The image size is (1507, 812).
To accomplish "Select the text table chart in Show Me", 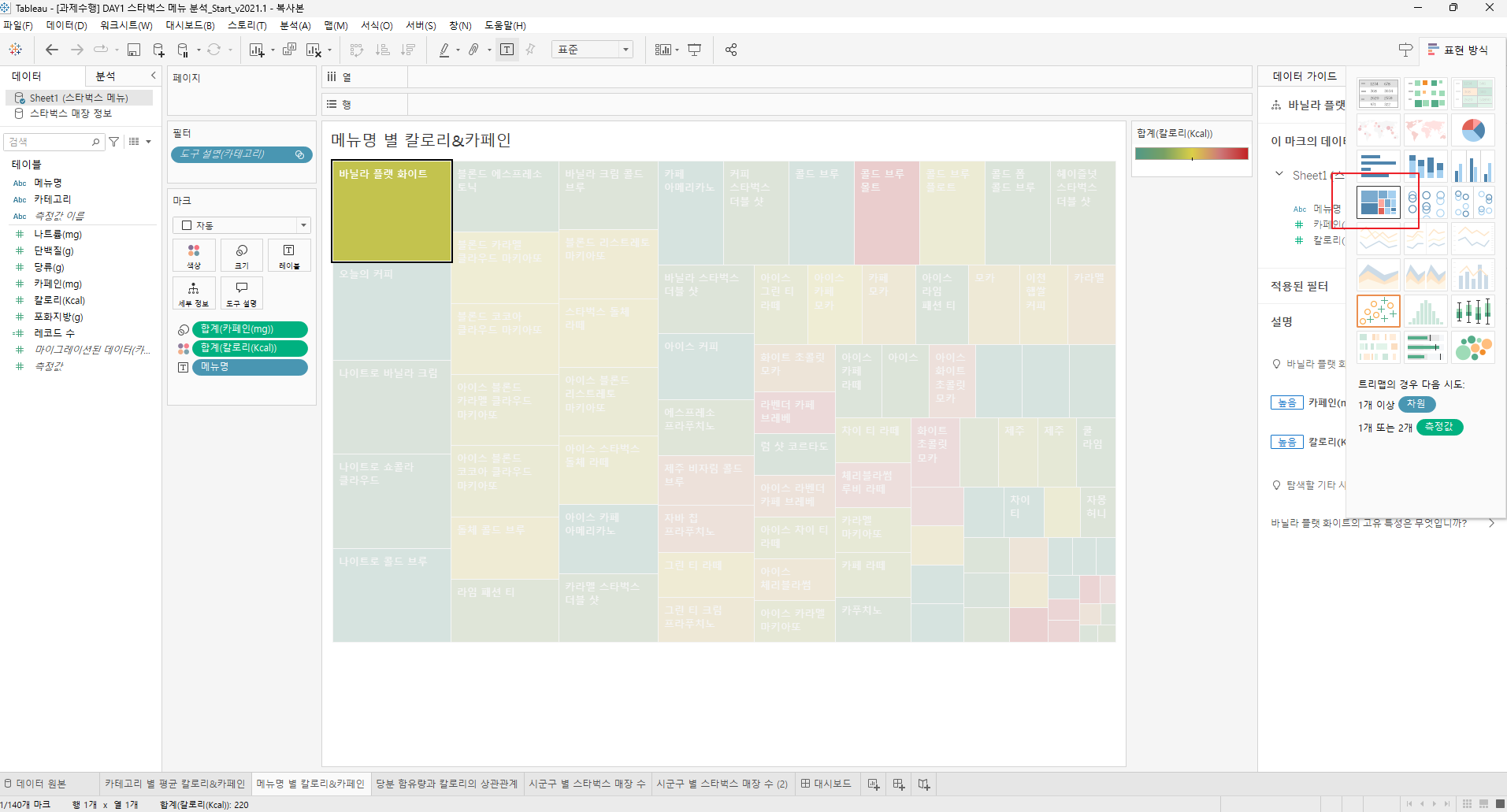I will [x=1379, y=94].
